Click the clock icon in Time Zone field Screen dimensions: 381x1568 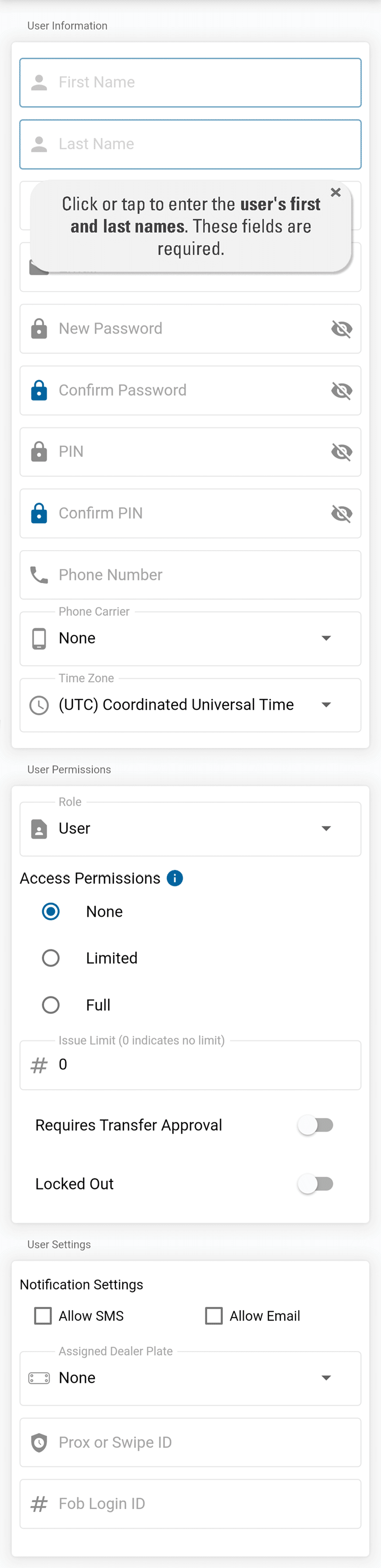39,705
